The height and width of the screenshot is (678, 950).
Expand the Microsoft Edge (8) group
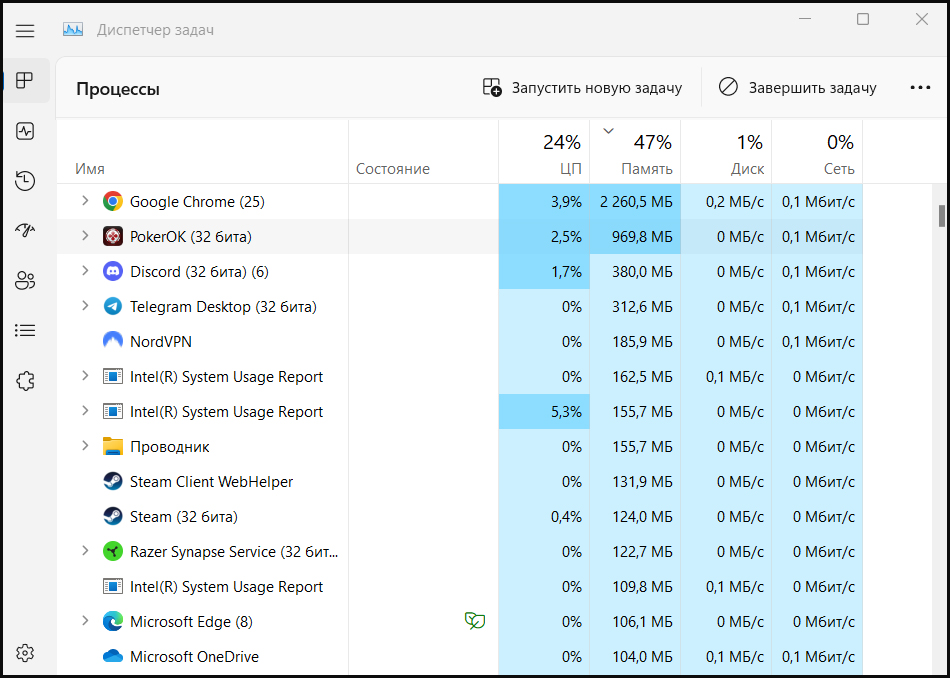point(85,622)
